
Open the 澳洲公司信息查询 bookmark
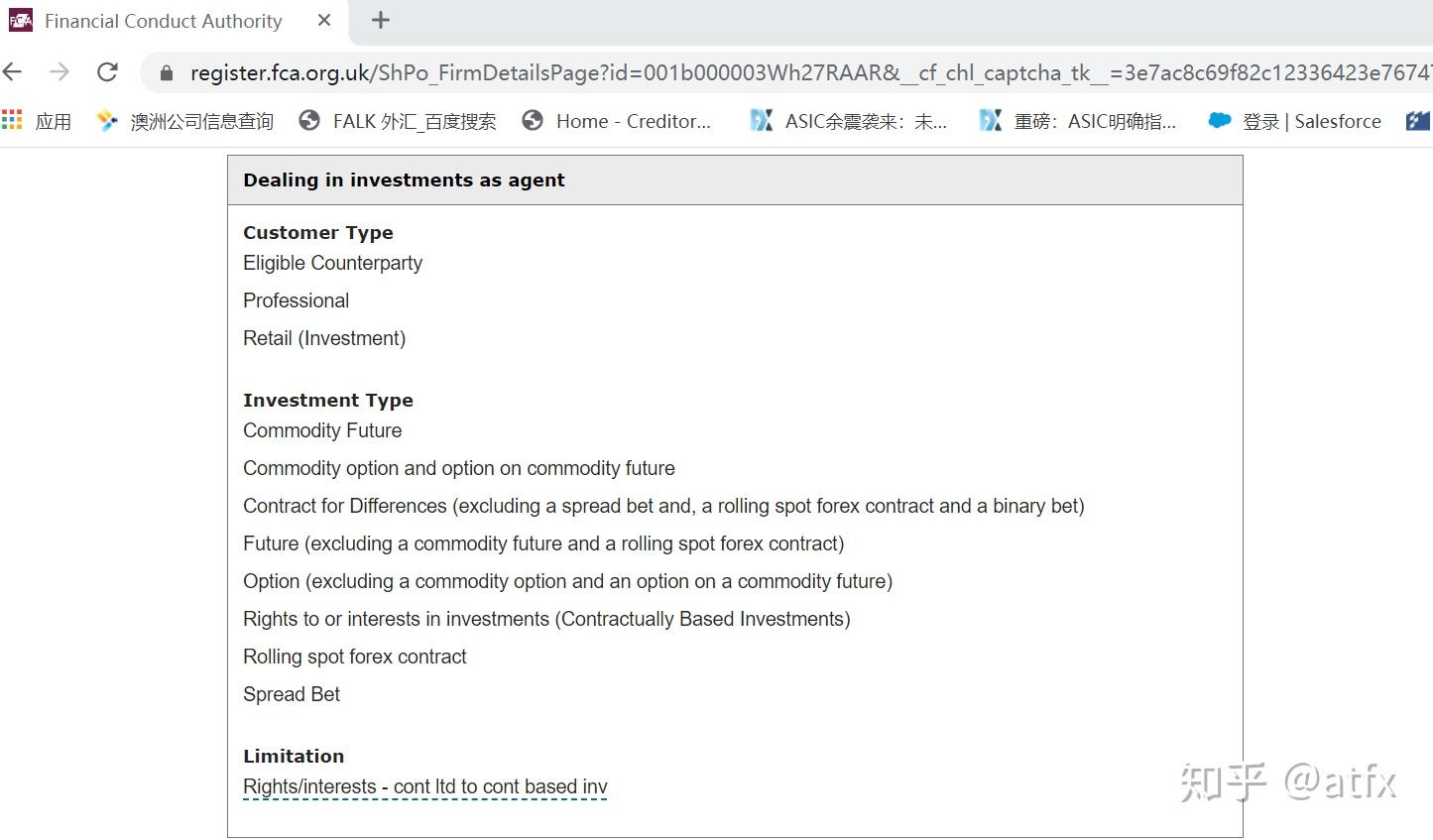tap(185, 121)
